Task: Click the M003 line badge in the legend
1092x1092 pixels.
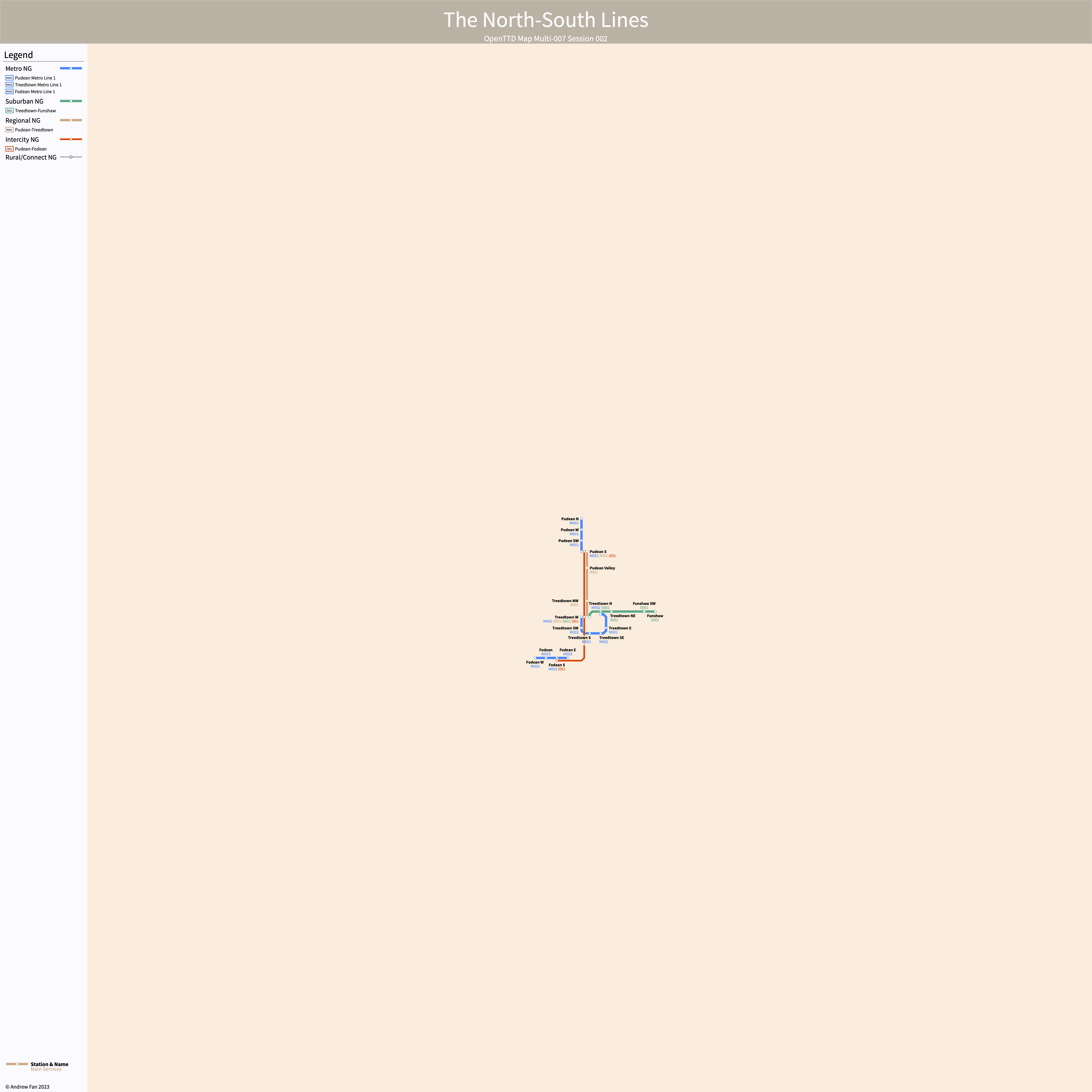Action: pos(10,92)
